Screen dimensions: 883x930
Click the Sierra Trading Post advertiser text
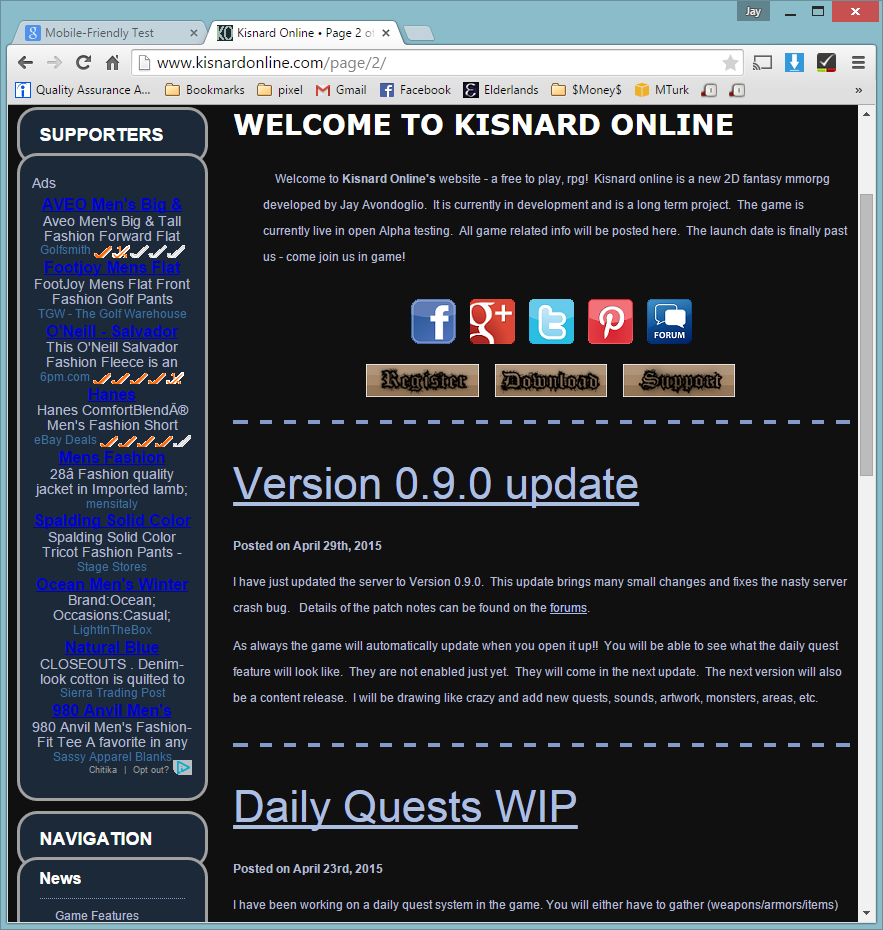point(112,693)
